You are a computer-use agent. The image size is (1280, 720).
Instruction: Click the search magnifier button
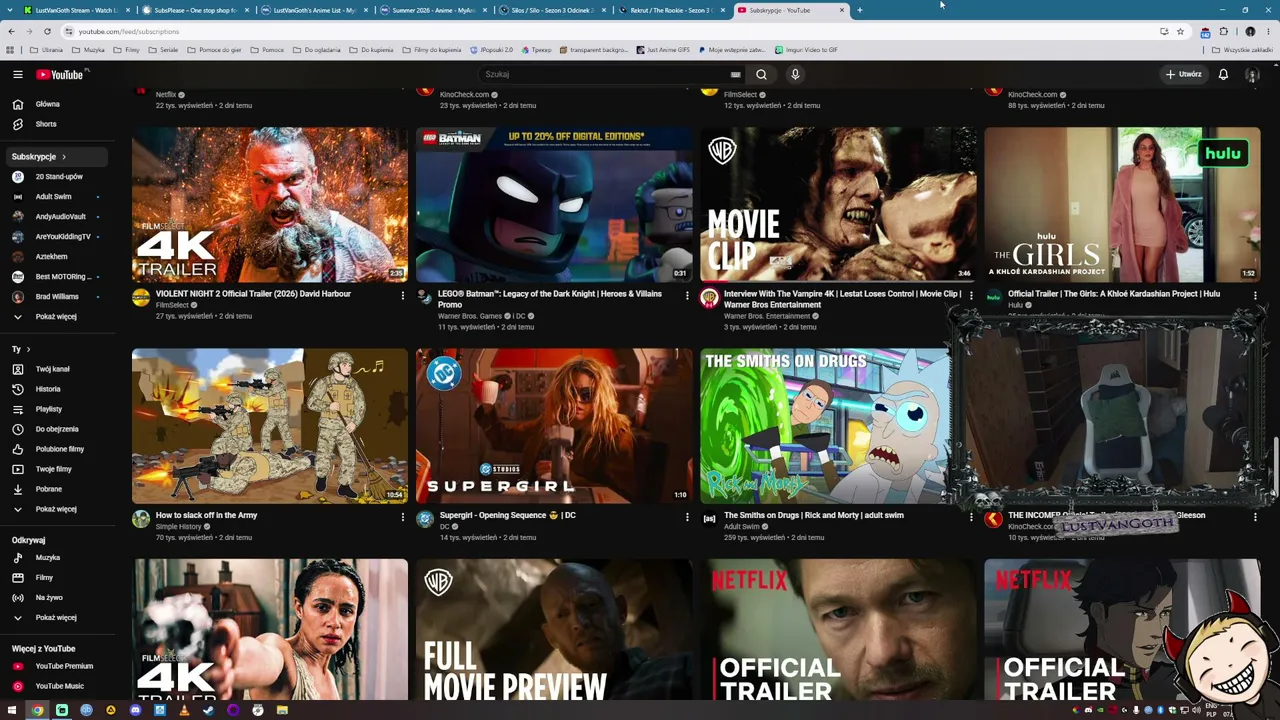coord(761,74)
